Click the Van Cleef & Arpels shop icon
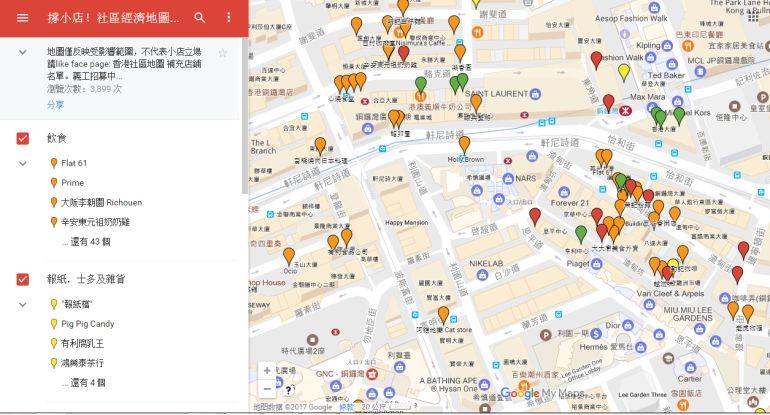The width and height of the screenshot is (770, 415). [650, 304]
